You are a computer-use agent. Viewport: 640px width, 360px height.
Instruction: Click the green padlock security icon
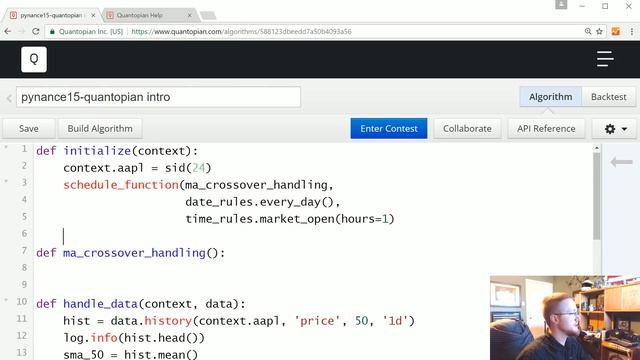[52, 31]
